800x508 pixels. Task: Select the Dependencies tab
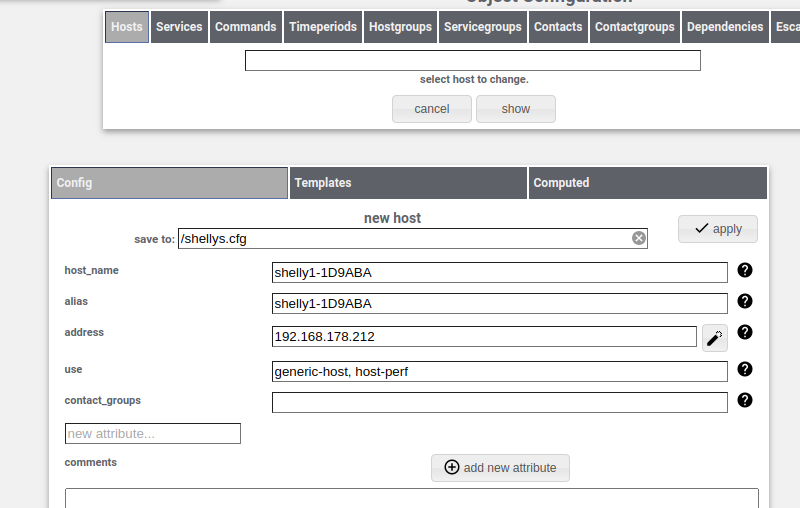(x=725, y=27)
